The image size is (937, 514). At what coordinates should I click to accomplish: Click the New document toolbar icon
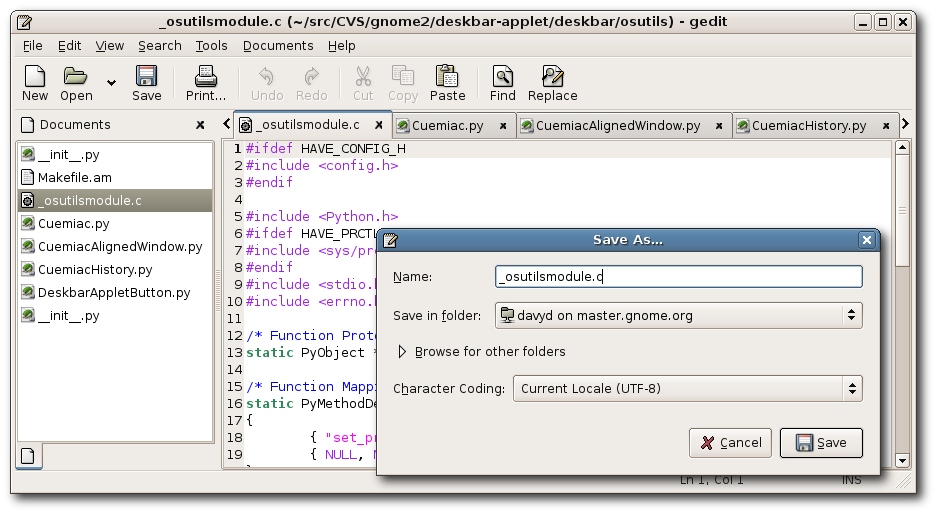point(35,77)
